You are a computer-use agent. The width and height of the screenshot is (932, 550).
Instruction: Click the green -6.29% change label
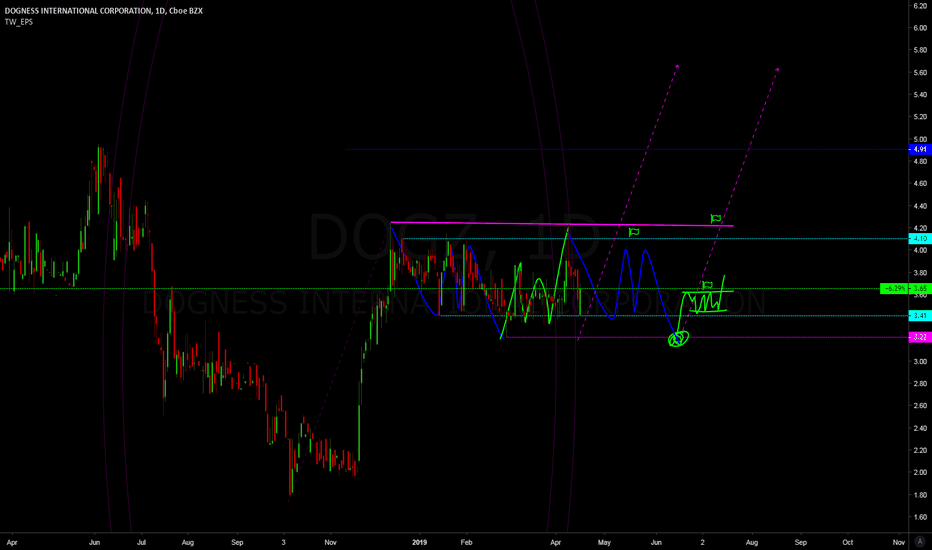pos(895,288)
